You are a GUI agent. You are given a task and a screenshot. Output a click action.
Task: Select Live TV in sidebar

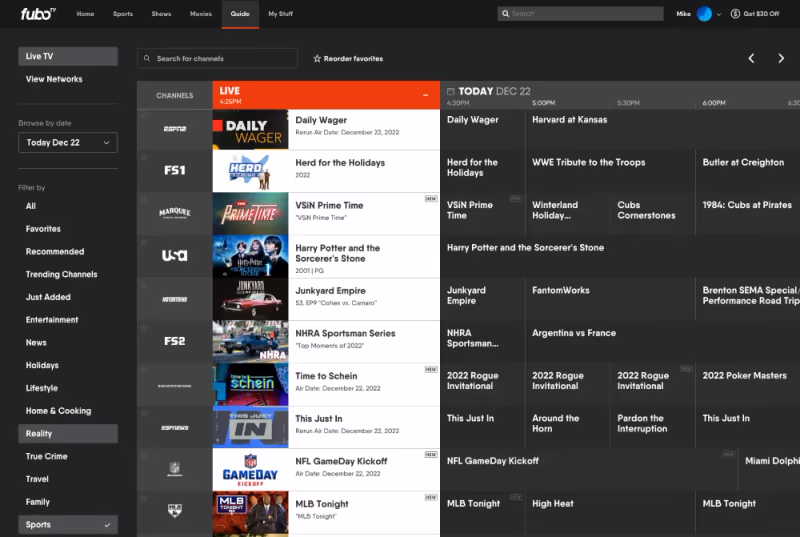[68, 56]
